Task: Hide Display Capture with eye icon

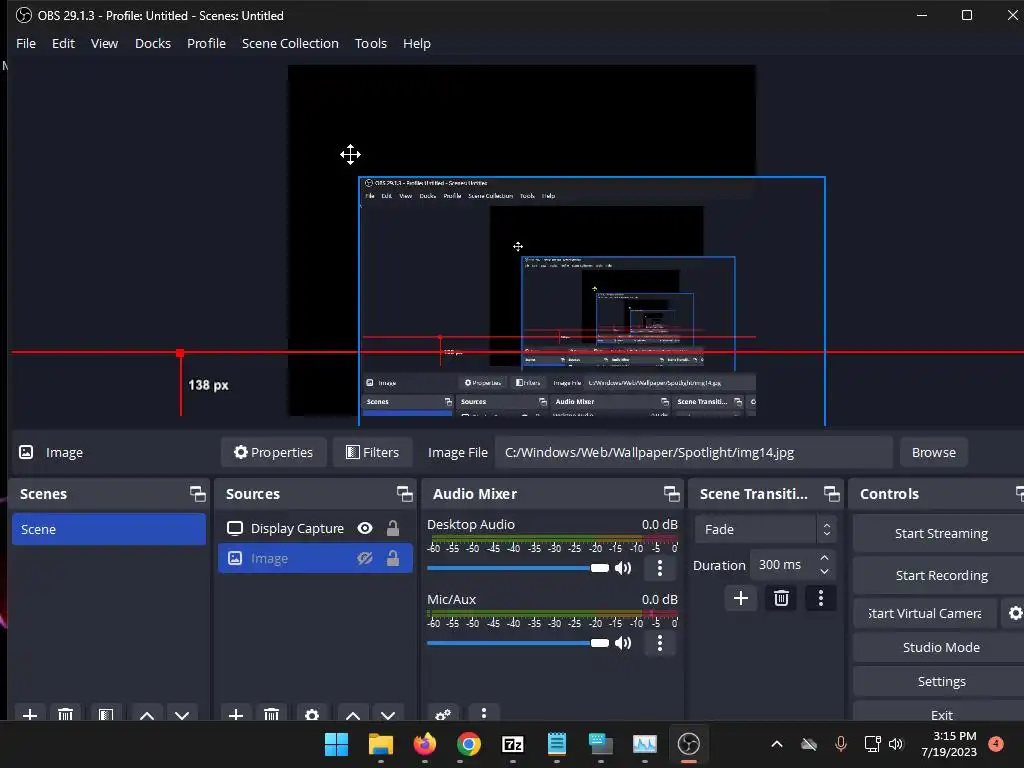Action: tap(365, 528)
